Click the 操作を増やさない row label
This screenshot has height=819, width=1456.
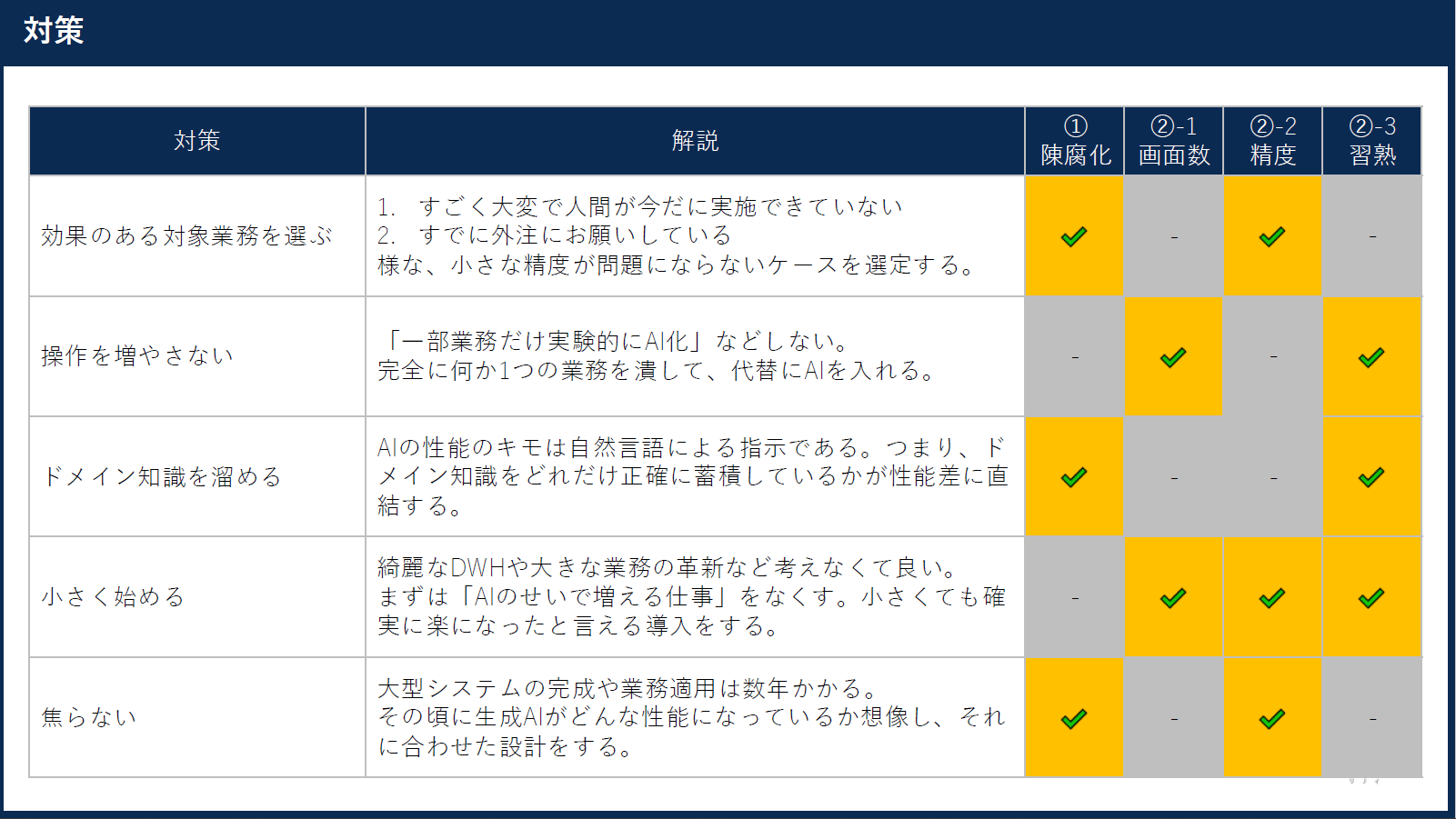point(137,355)
